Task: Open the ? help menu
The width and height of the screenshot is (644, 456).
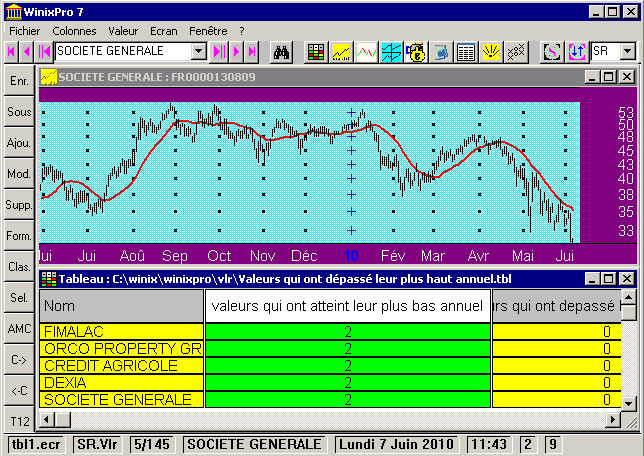Action: [x=242, y=31]
